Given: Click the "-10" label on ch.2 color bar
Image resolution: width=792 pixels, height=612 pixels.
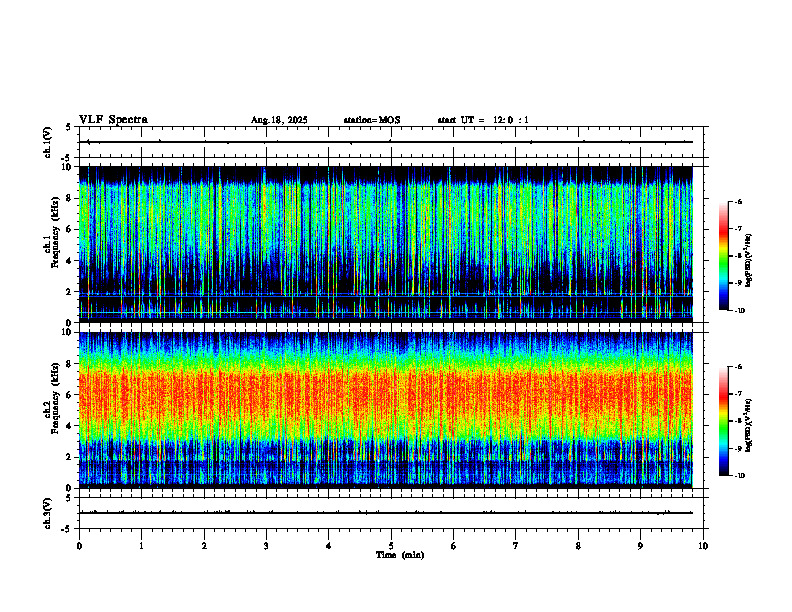Looking at the screenshot, I should point(740,476).
